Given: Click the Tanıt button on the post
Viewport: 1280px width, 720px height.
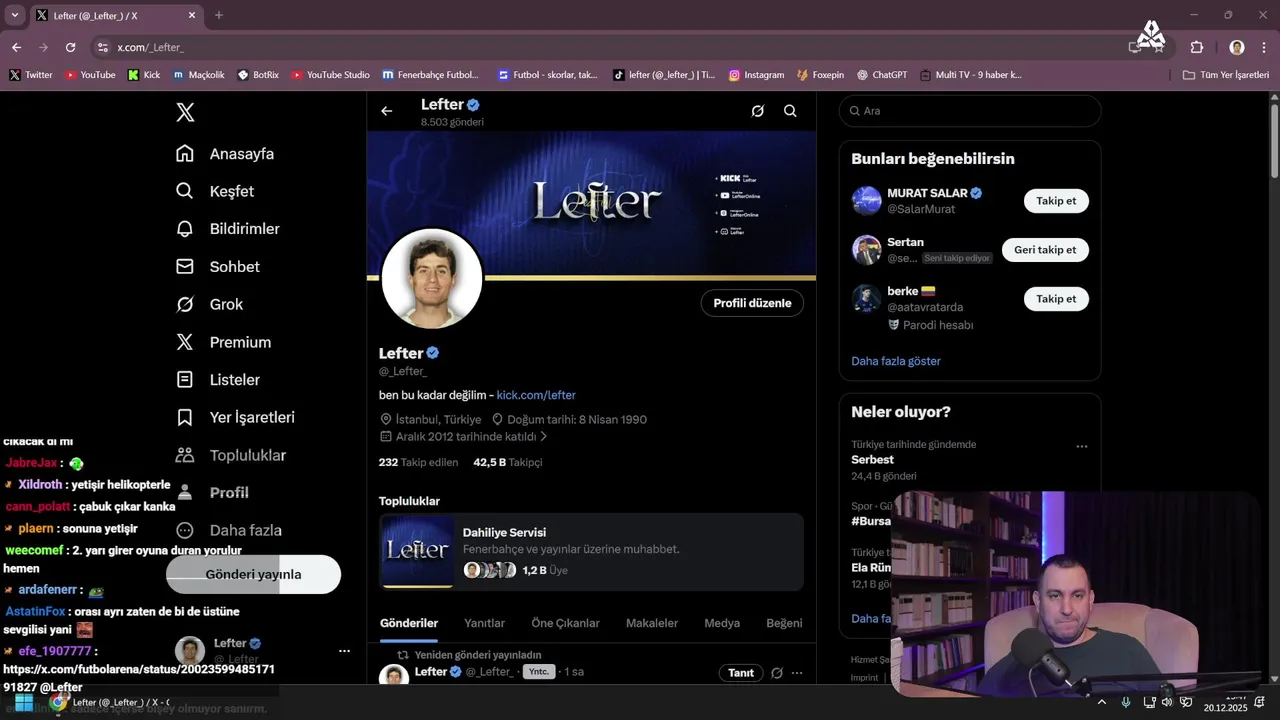Looking at the screenshot, I should [741, 673].
